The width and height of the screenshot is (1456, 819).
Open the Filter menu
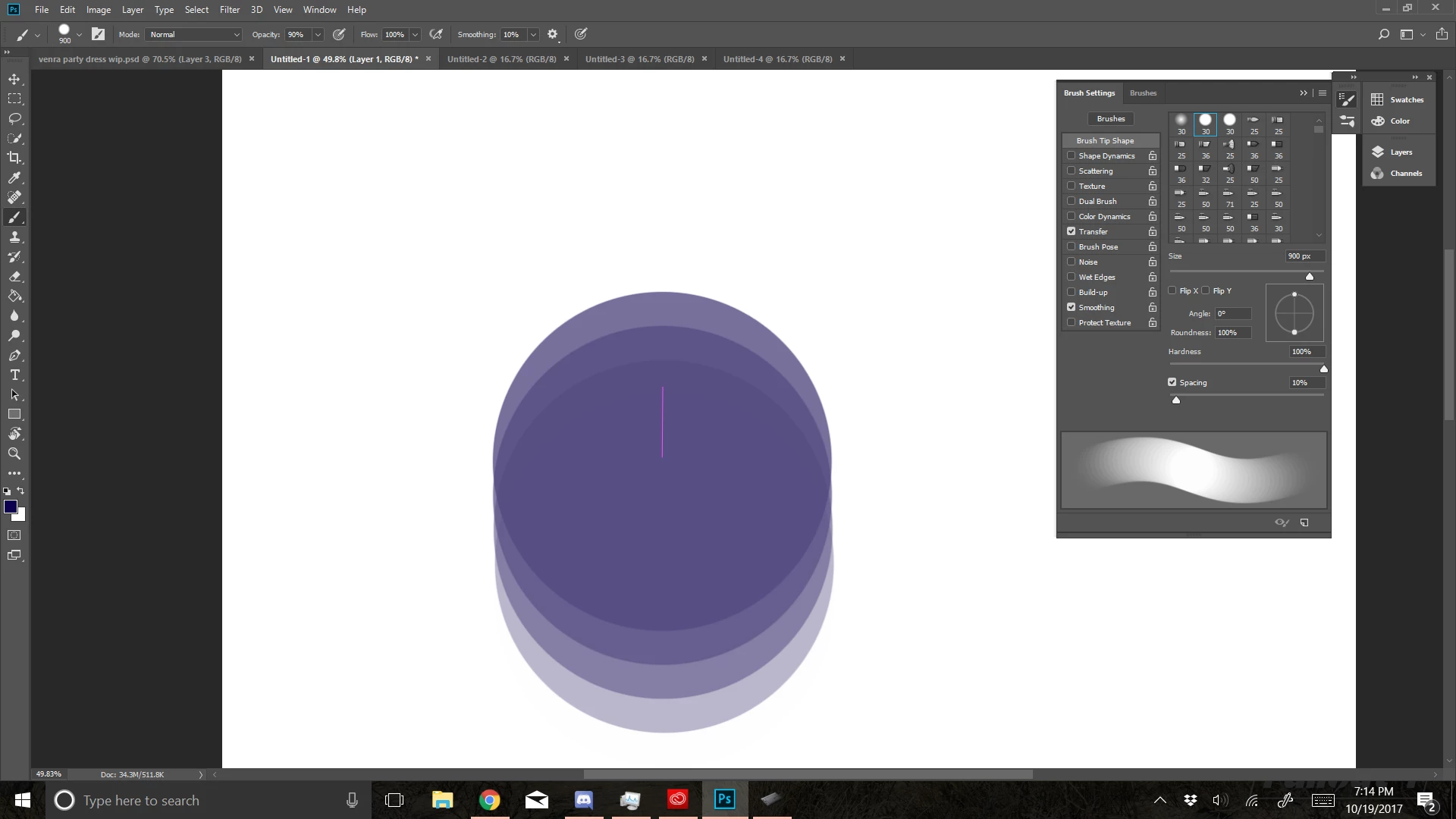230,10
